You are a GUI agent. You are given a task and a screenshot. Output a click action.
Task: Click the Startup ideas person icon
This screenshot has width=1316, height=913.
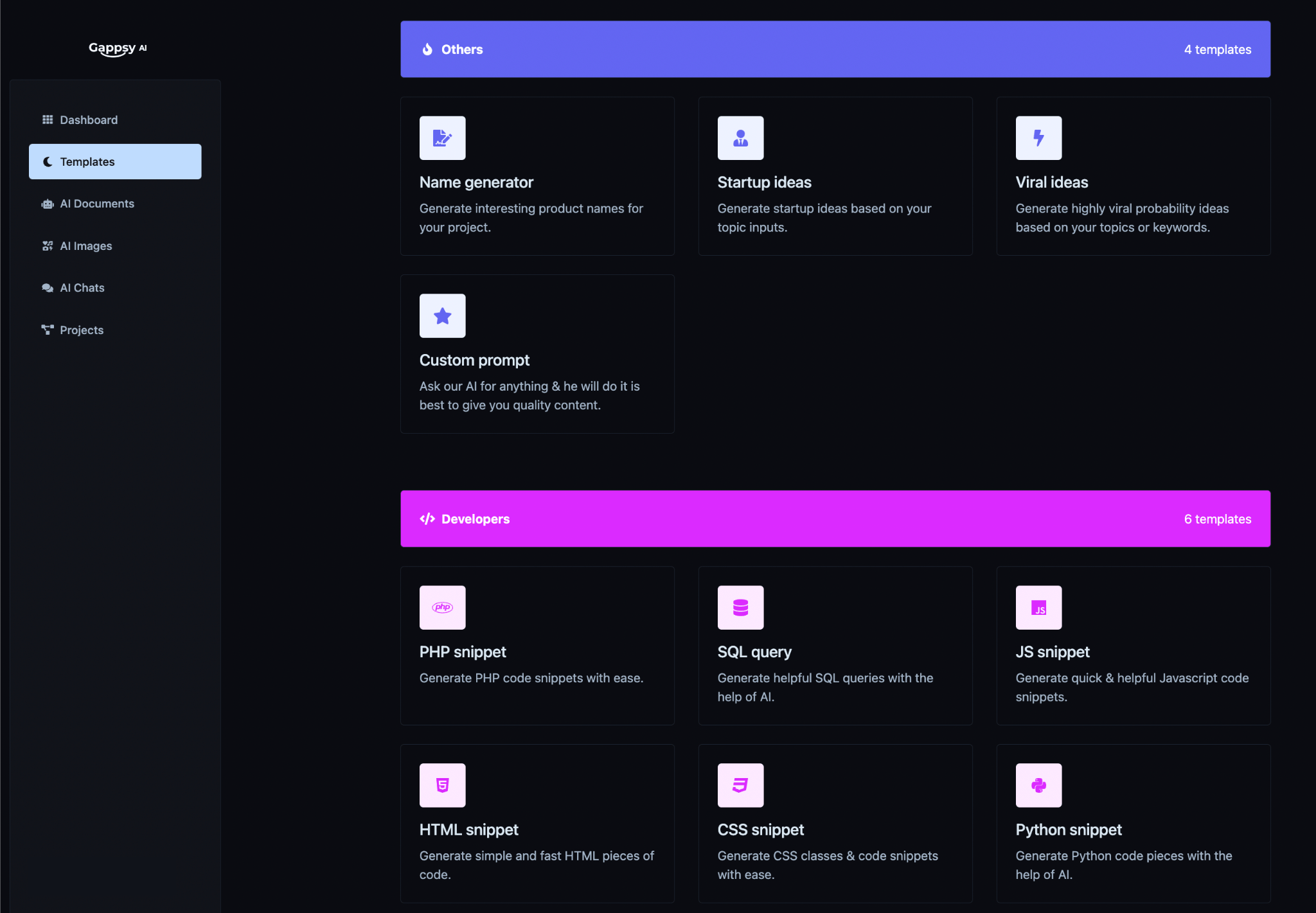(740, 137)
